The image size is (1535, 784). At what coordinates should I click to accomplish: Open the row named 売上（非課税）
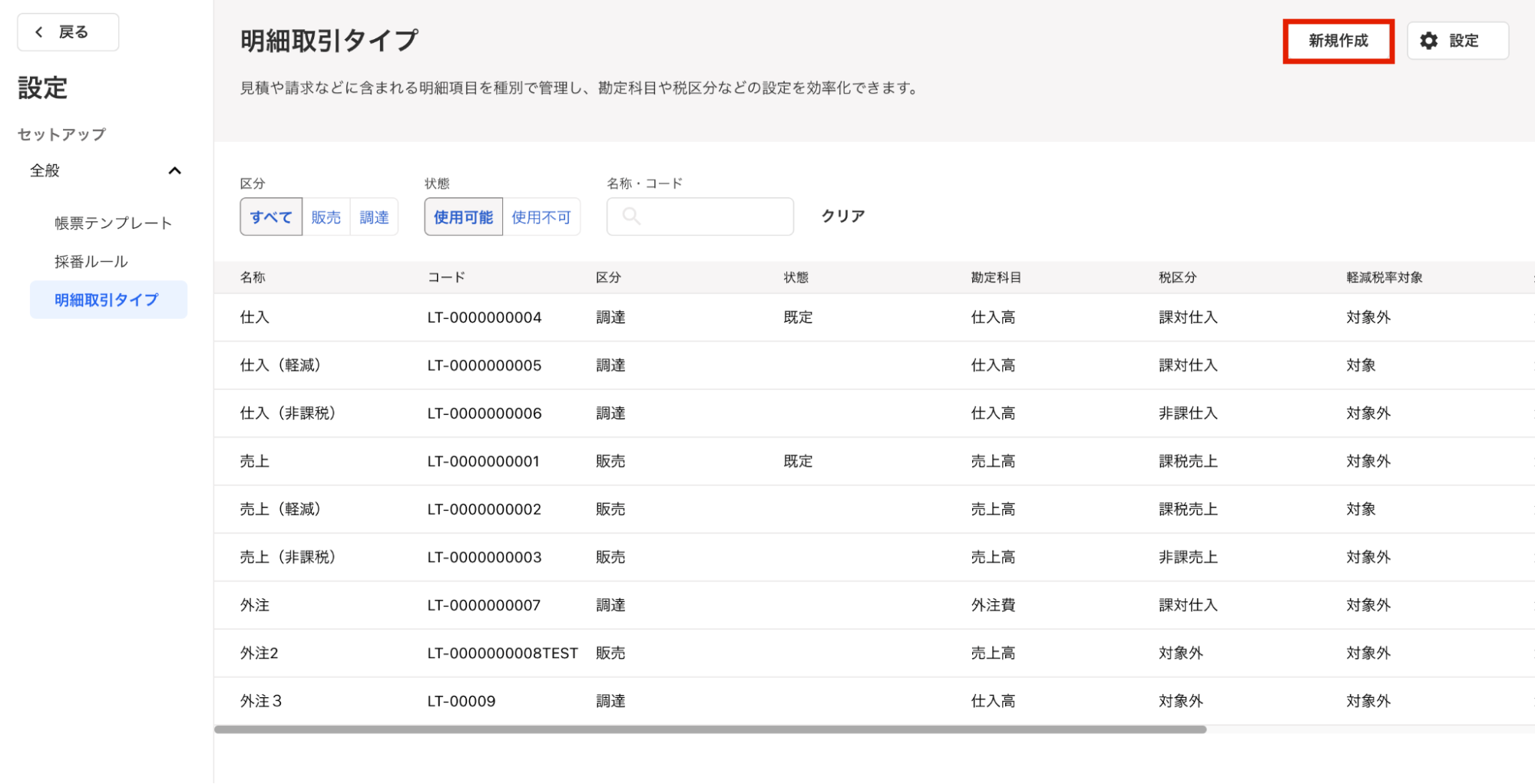tap(875, 557)
